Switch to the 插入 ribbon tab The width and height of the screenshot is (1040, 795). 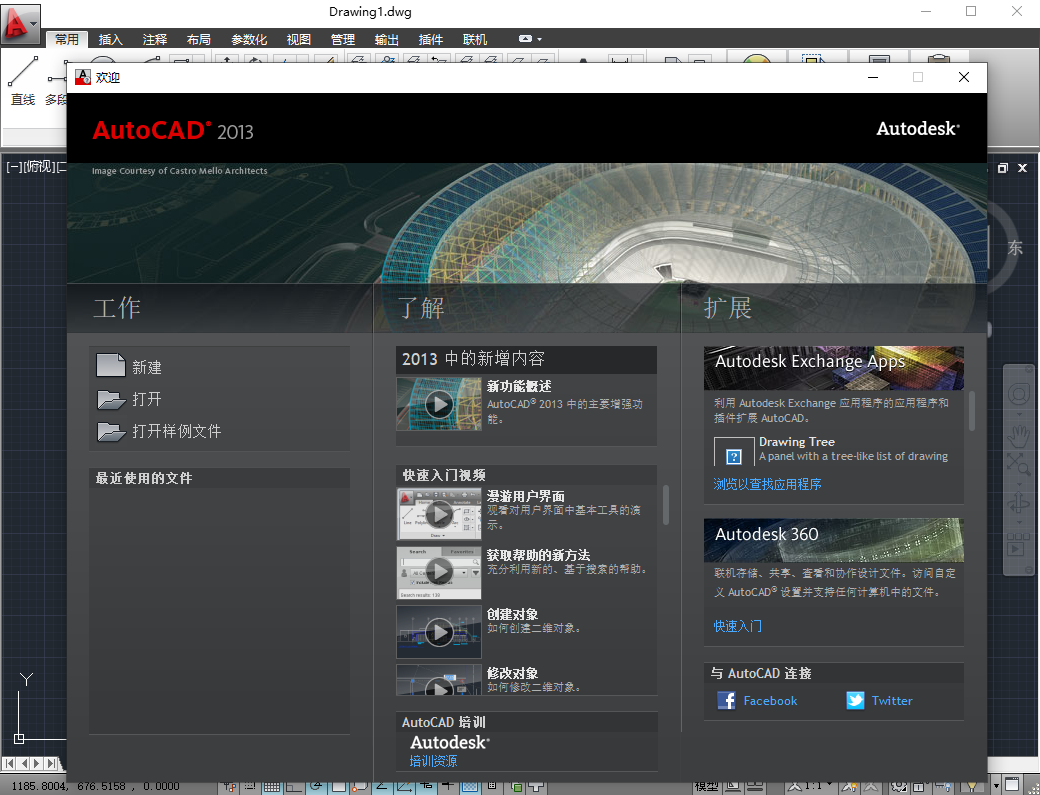tap(110, 40)
